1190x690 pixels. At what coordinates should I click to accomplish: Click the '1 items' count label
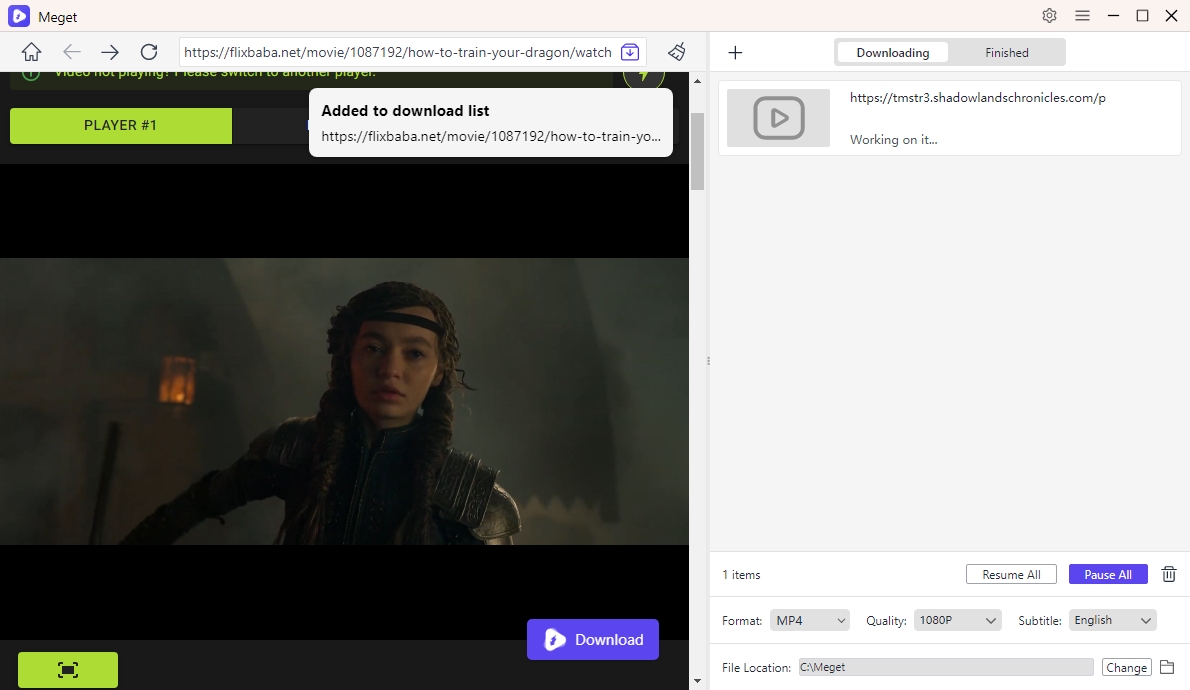click(x=741, y=575)
